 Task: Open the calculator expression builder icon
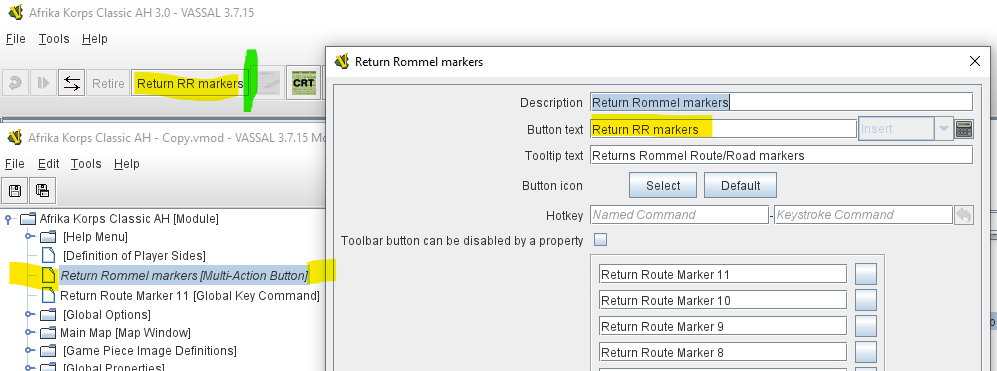964,129
